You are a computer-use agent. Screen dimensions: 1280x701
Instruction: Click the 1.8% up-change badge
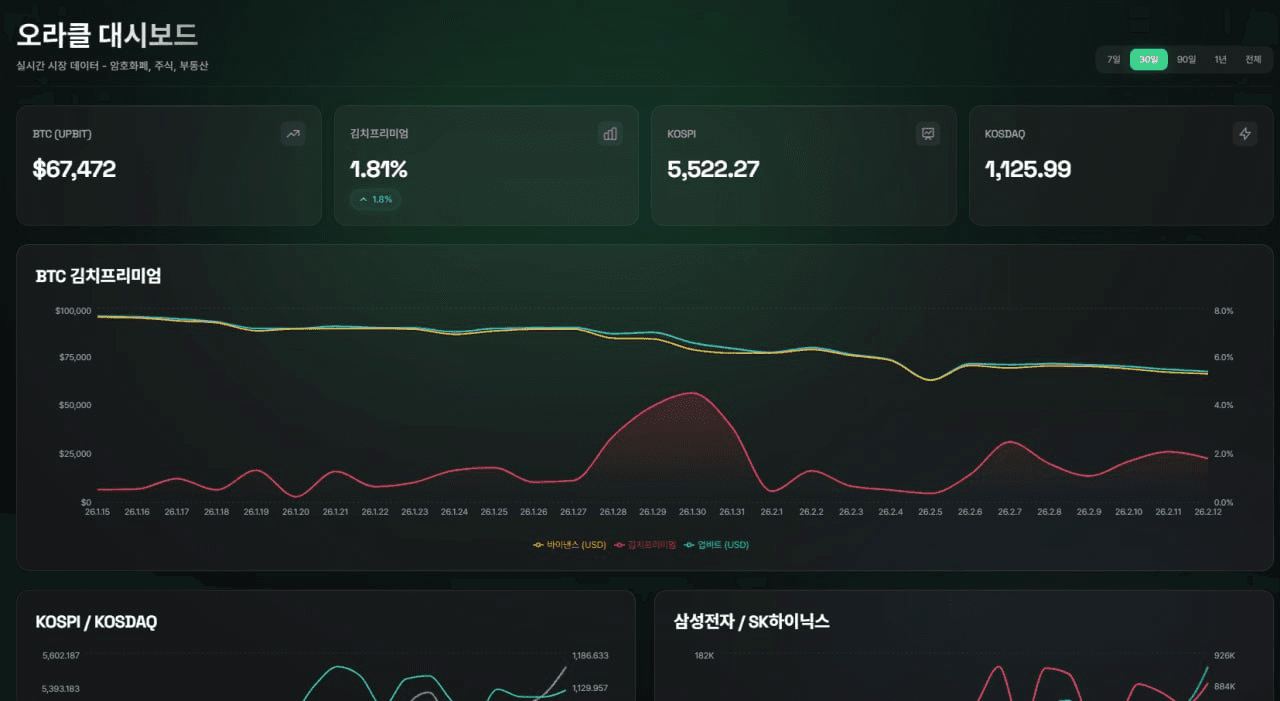point(377,200)
